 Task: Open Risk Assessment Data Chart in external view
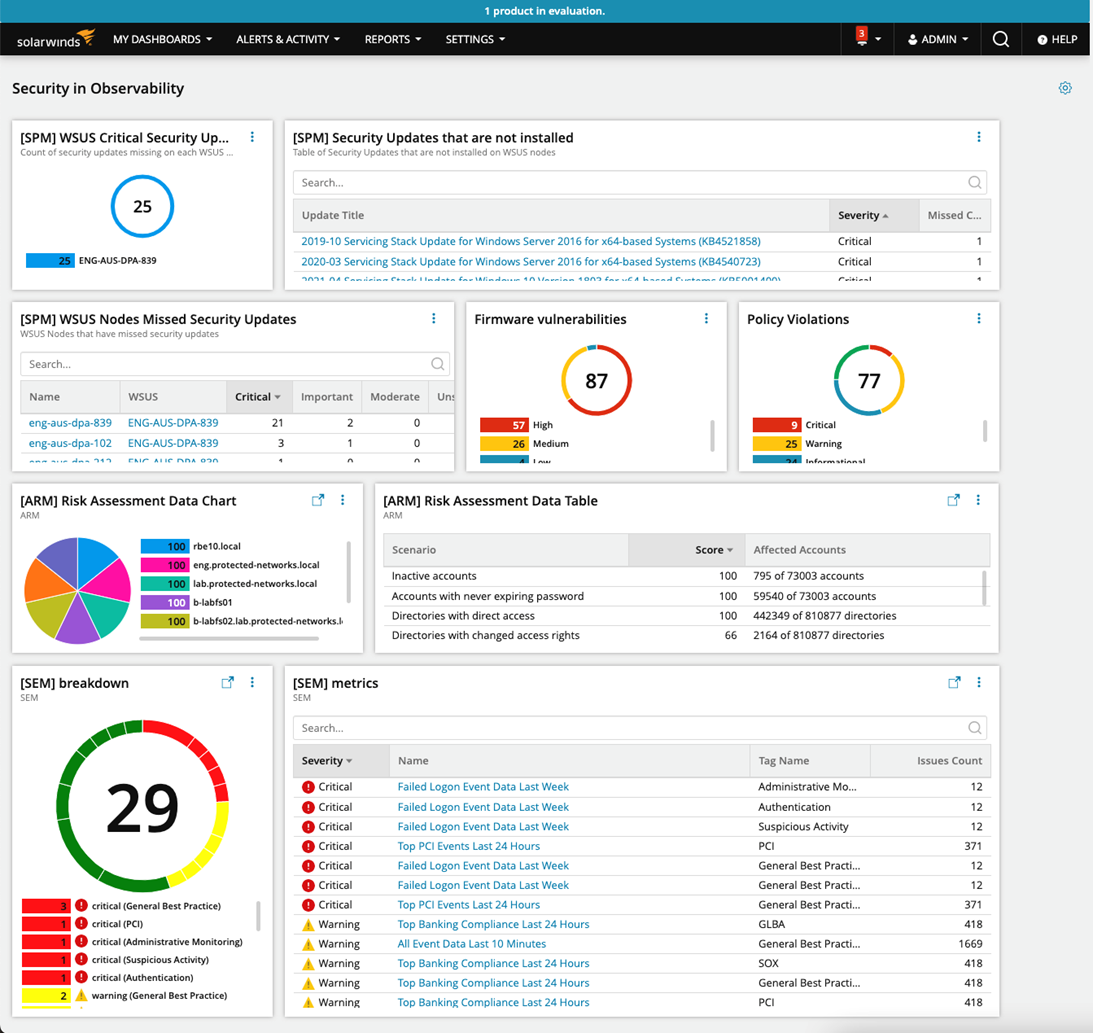318,500
